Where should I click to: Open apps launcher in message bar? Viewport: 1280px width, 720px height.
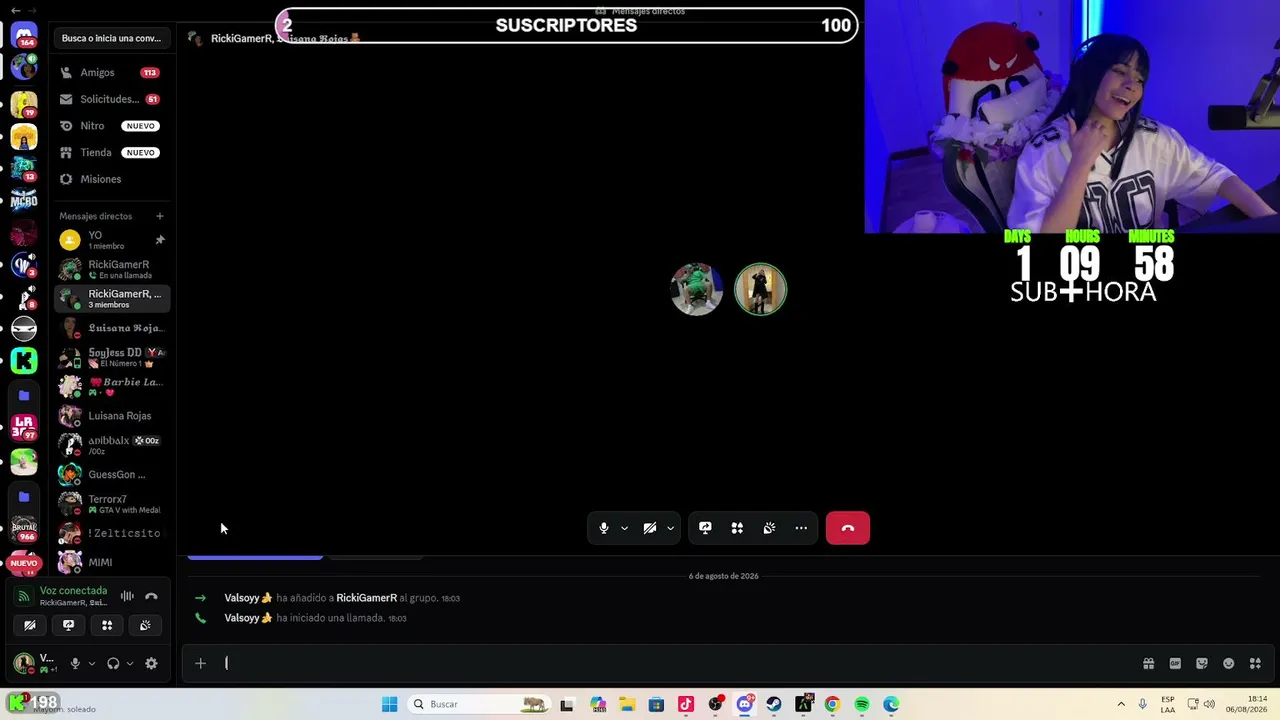pyautogui.click(x=1255, y=663)
